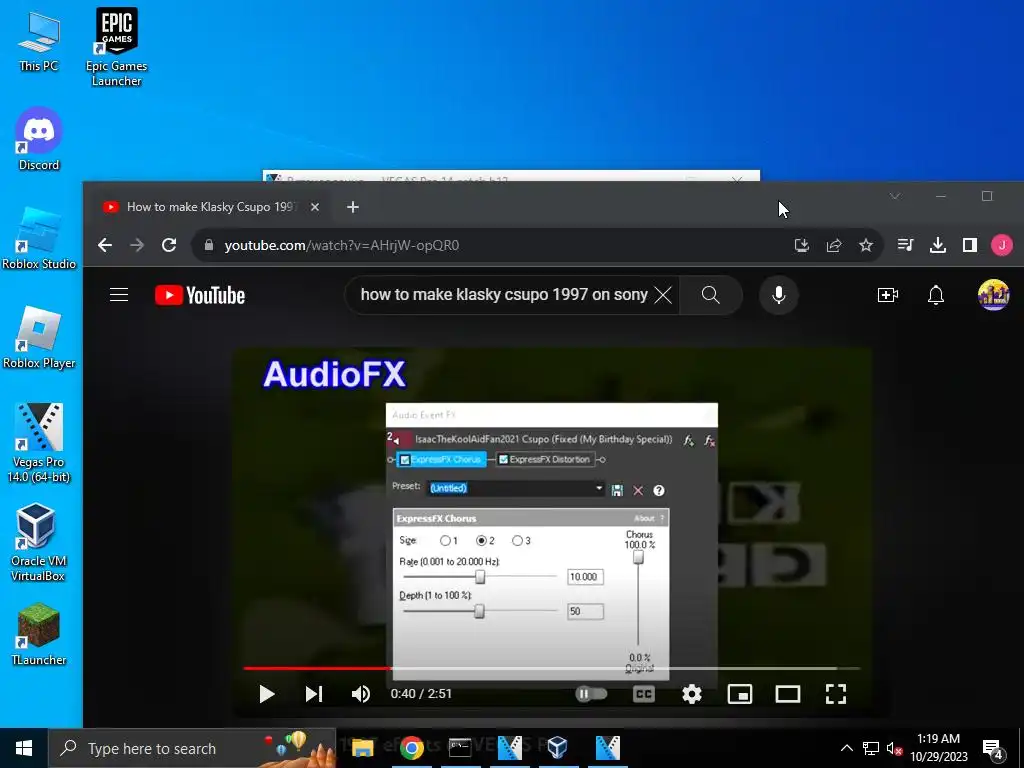Viewport: 1024px width, 768px height.
Task: Click the taskbar 'Type here to search' box
Action: (x=192, y=748)
